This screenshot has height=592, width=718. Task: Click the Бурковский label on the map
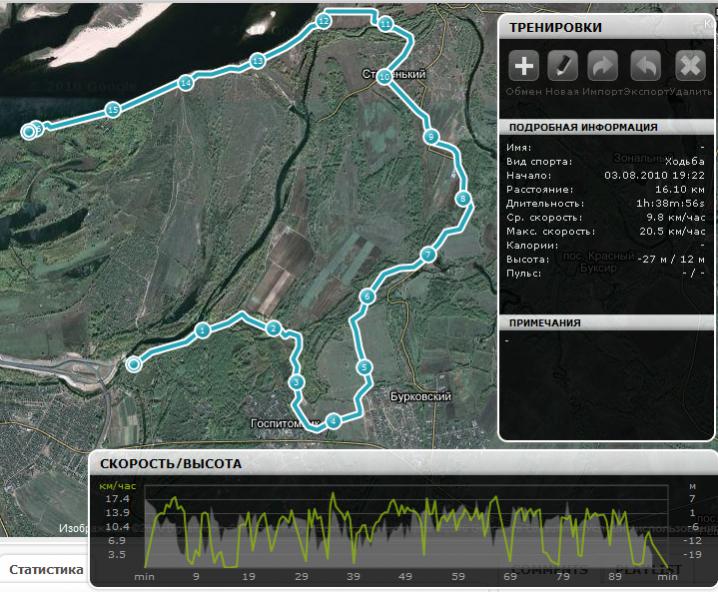click(x=420, y=397)
